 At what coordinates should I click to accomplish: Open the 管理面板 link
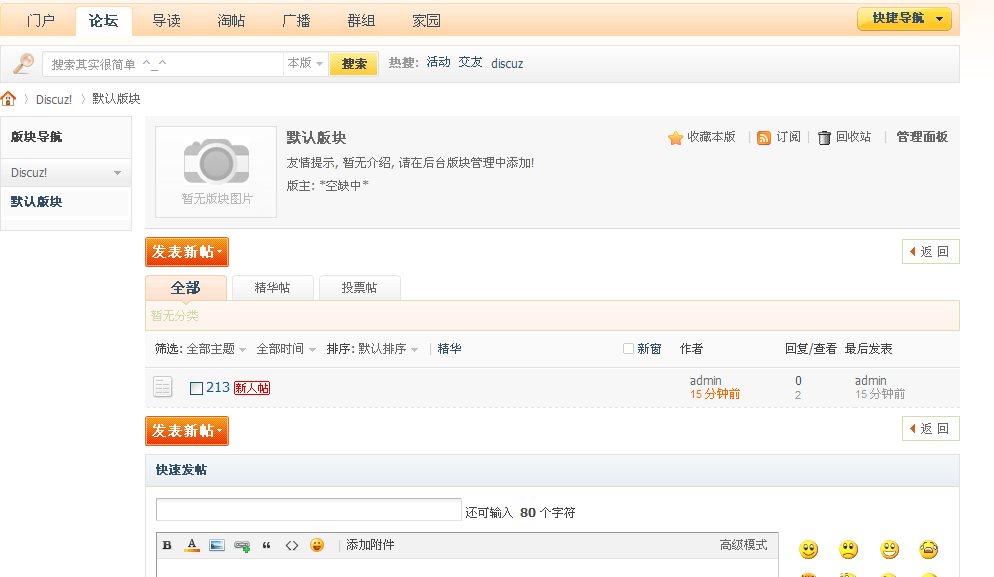coord(922,137)
